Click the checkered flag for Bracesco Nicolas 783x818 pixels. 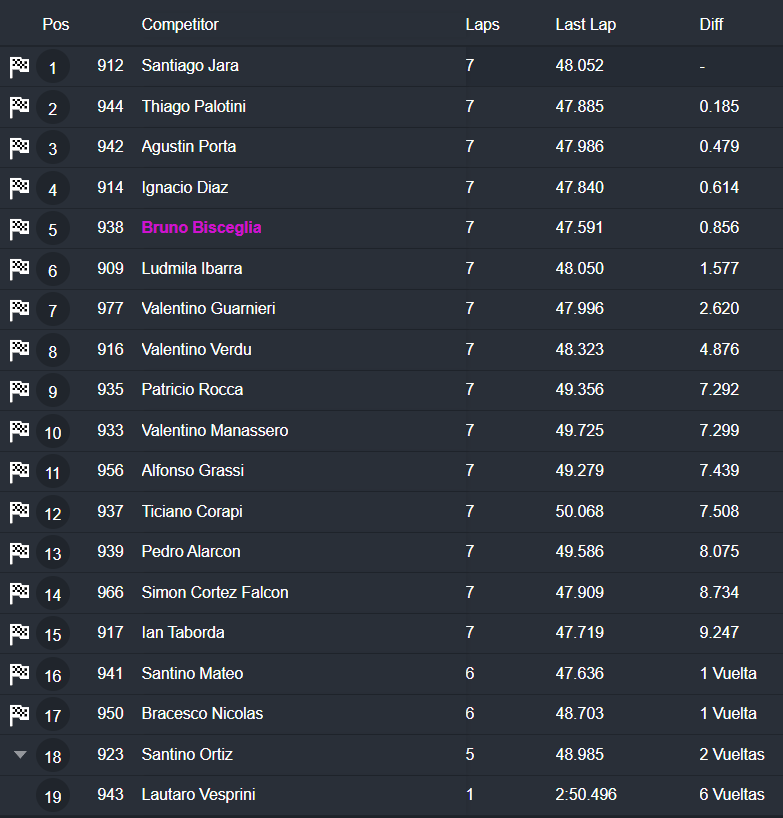[19, 714]
